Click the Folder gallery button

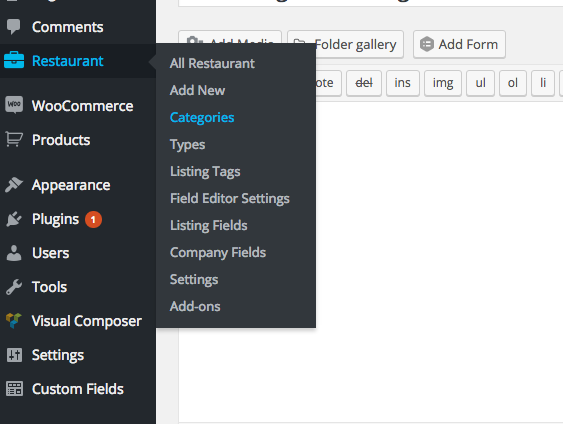[345, 45]
